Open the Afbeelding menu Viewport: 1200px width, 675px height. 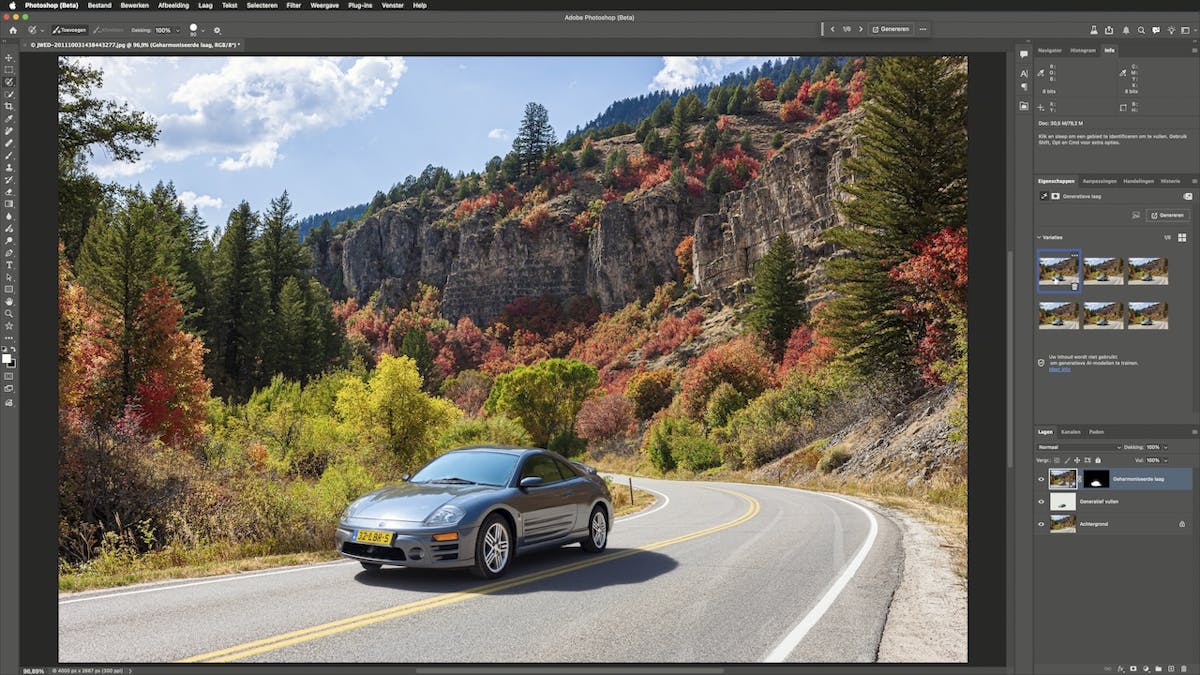[174, 5]
